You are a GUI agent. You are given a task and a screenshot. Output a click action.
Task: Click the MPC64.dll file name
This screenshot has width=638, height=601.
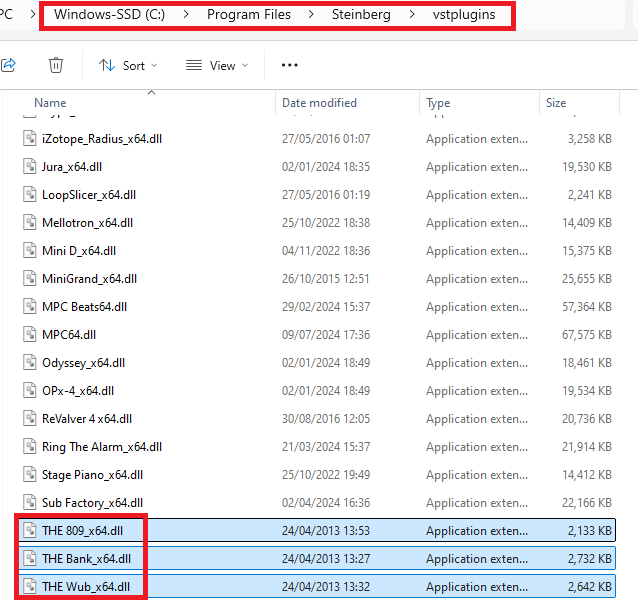69,335
